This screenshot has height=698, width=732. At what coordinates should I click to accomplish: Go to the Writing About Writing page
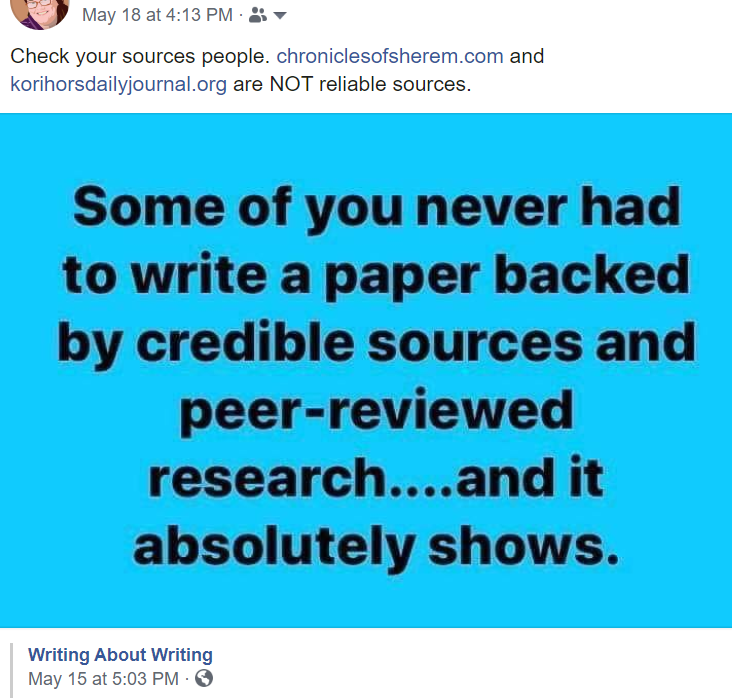[x=120, y=655]
